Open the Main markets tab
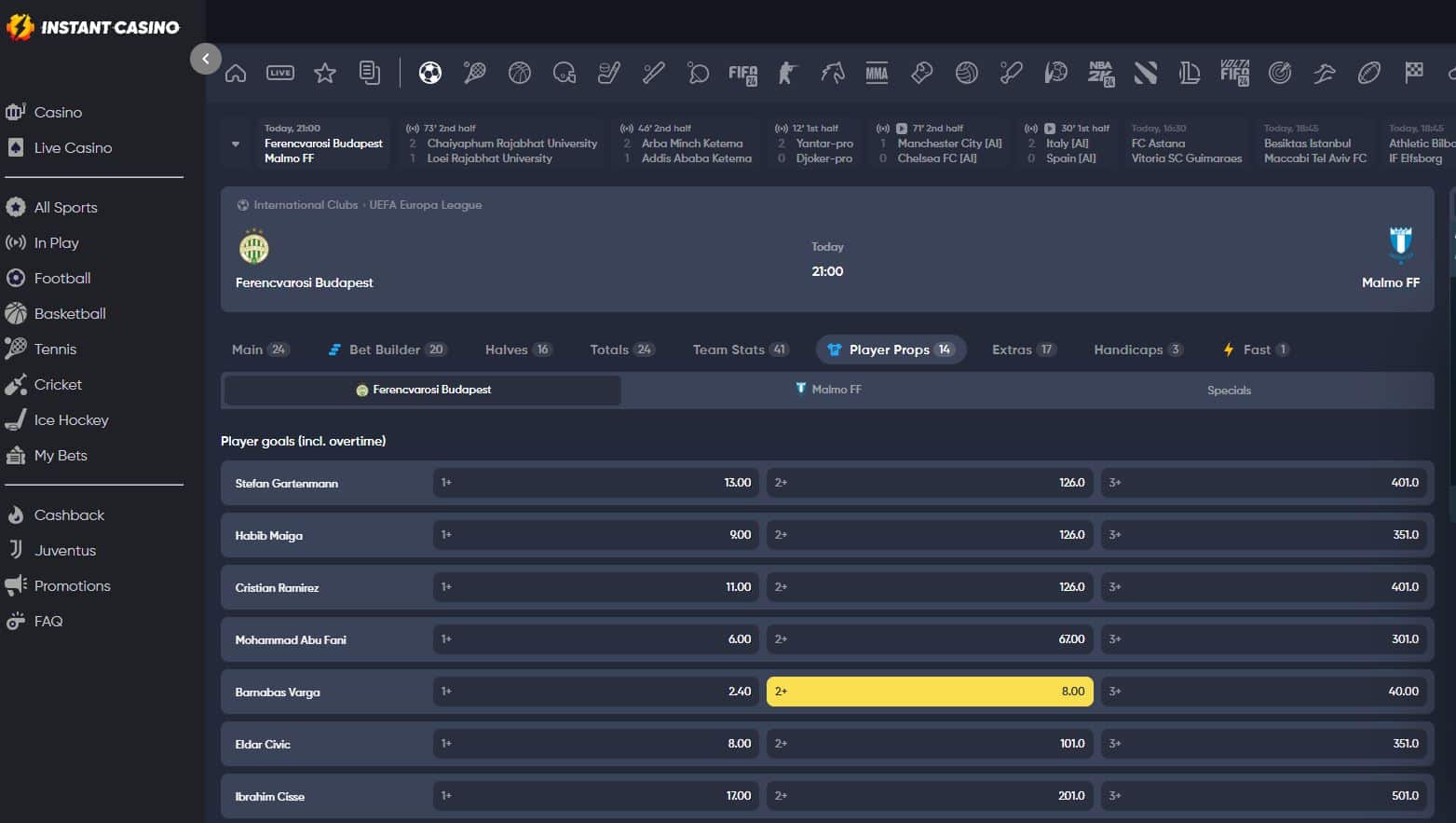The height and width of the screenshot is (823, 1456). 260,350
